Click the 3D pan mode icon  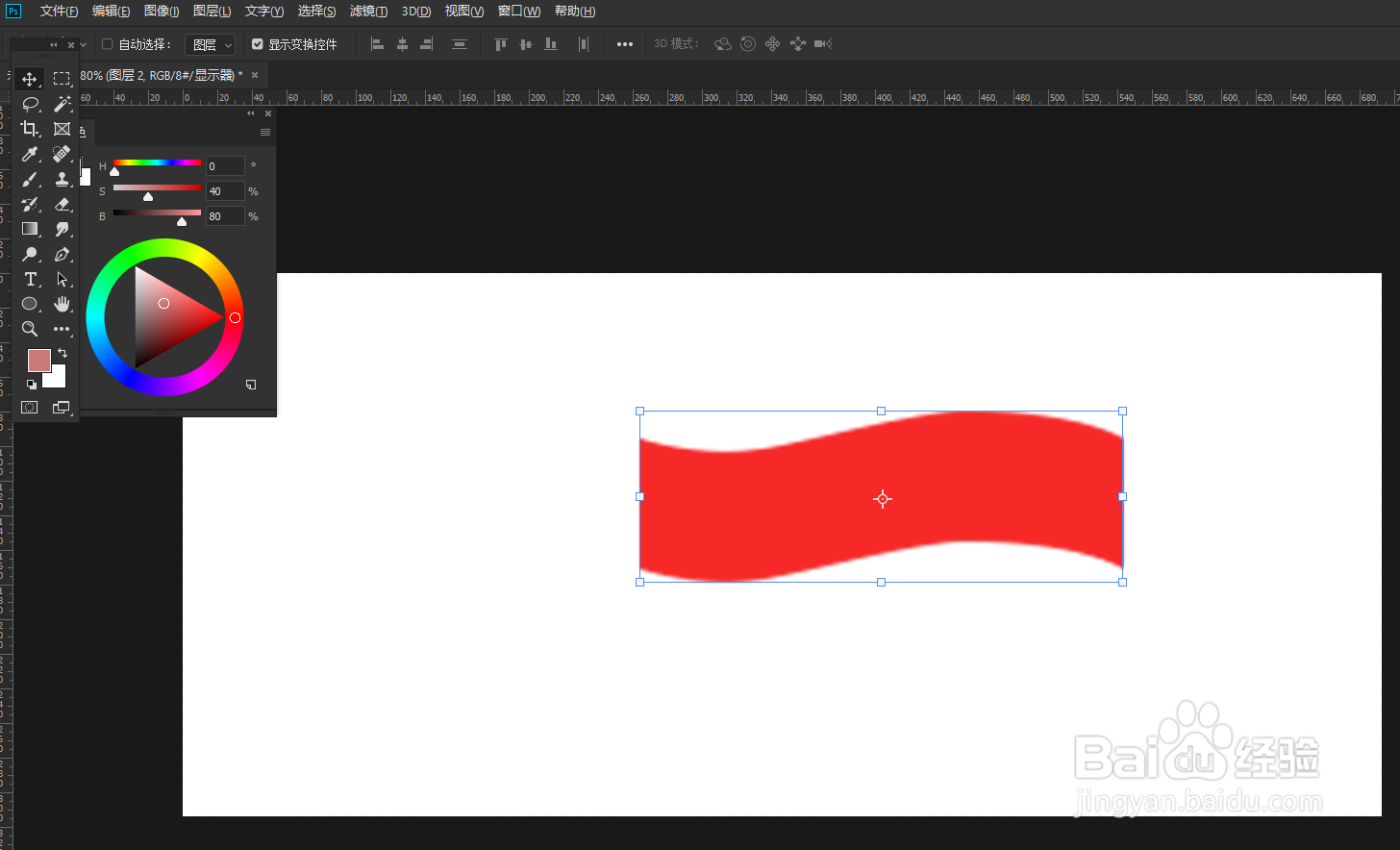pos(772,44)
